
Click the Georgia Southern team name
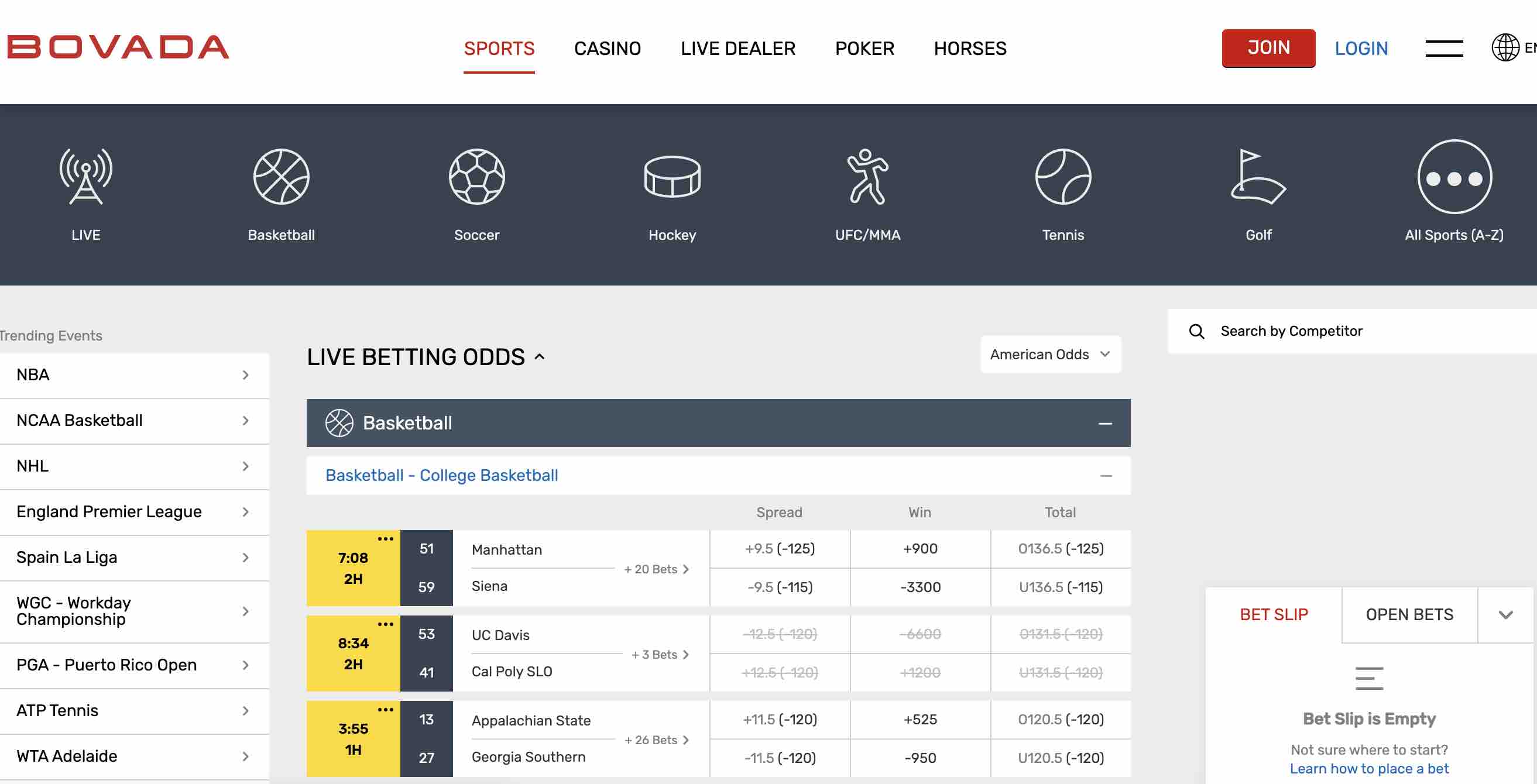click(528, 757)
